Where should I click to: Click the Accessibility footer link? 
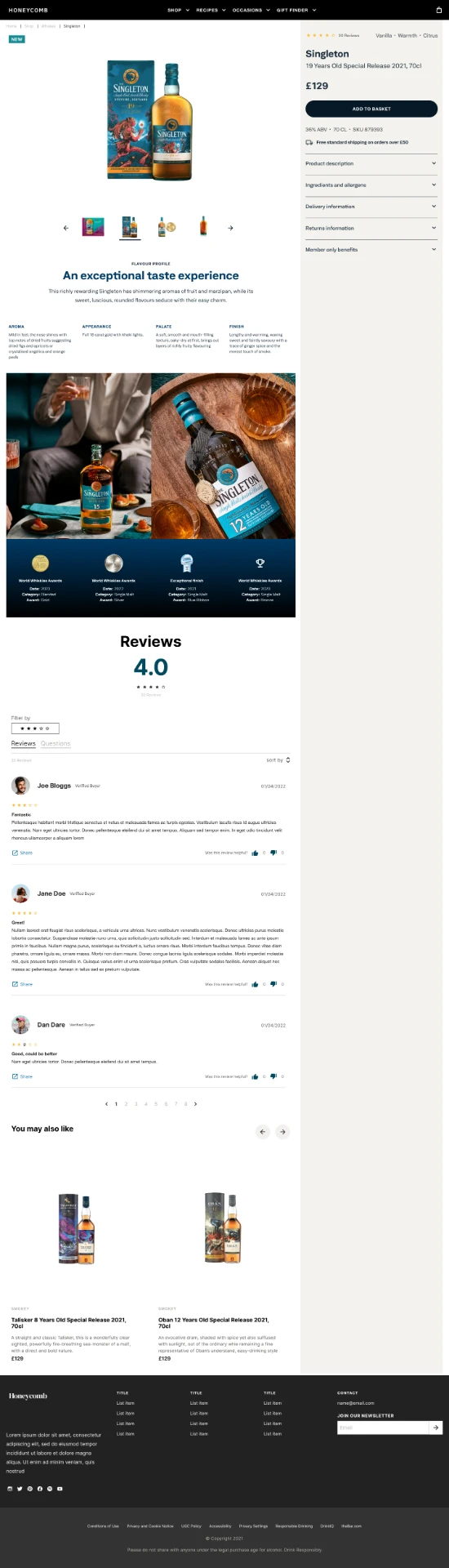220,1526
